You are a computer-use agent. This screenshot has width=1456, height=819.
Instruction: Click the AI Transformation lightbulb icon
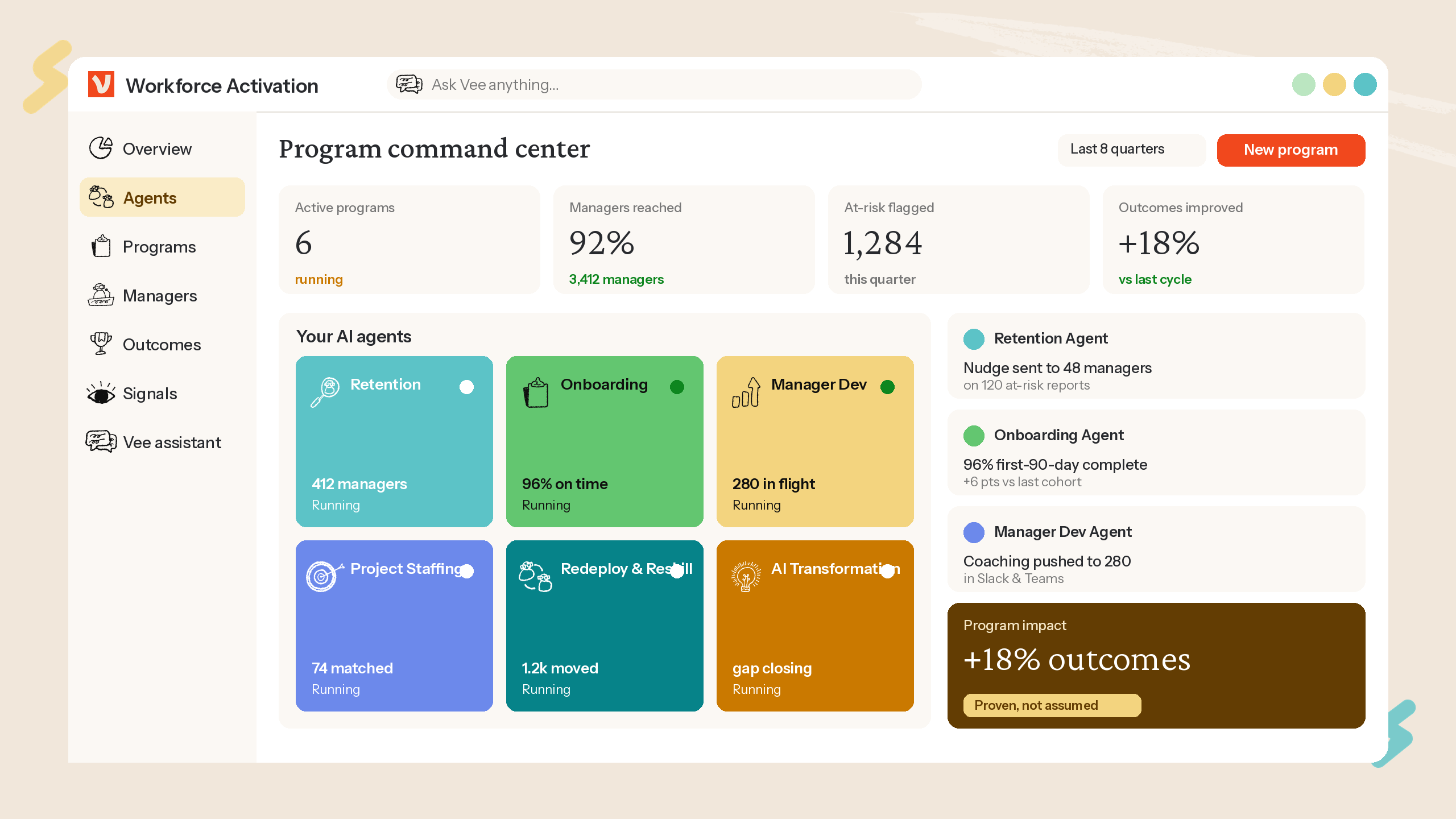746,577
